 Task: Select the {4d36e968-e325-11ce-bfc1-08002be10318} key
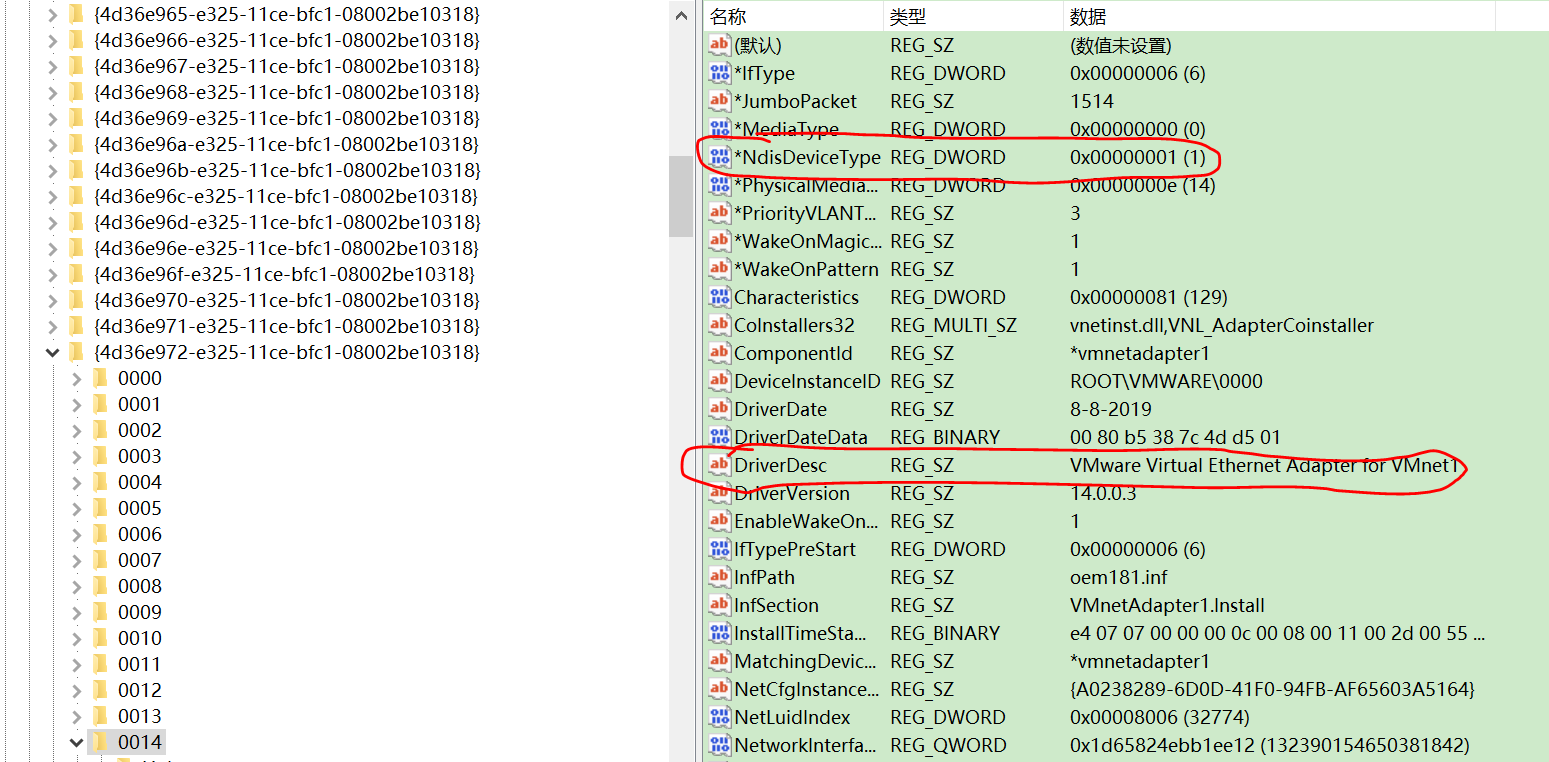coord(286,92)
